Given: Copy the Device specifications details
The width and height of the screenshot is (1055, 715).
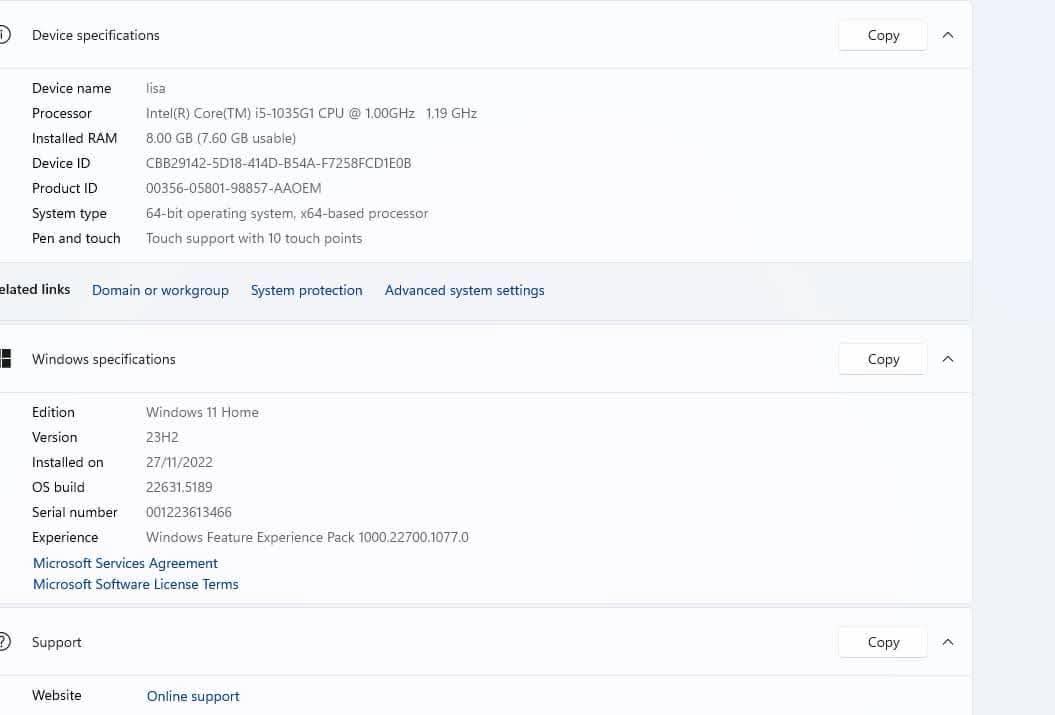Looking at the screenshot, I should point(883,35).
